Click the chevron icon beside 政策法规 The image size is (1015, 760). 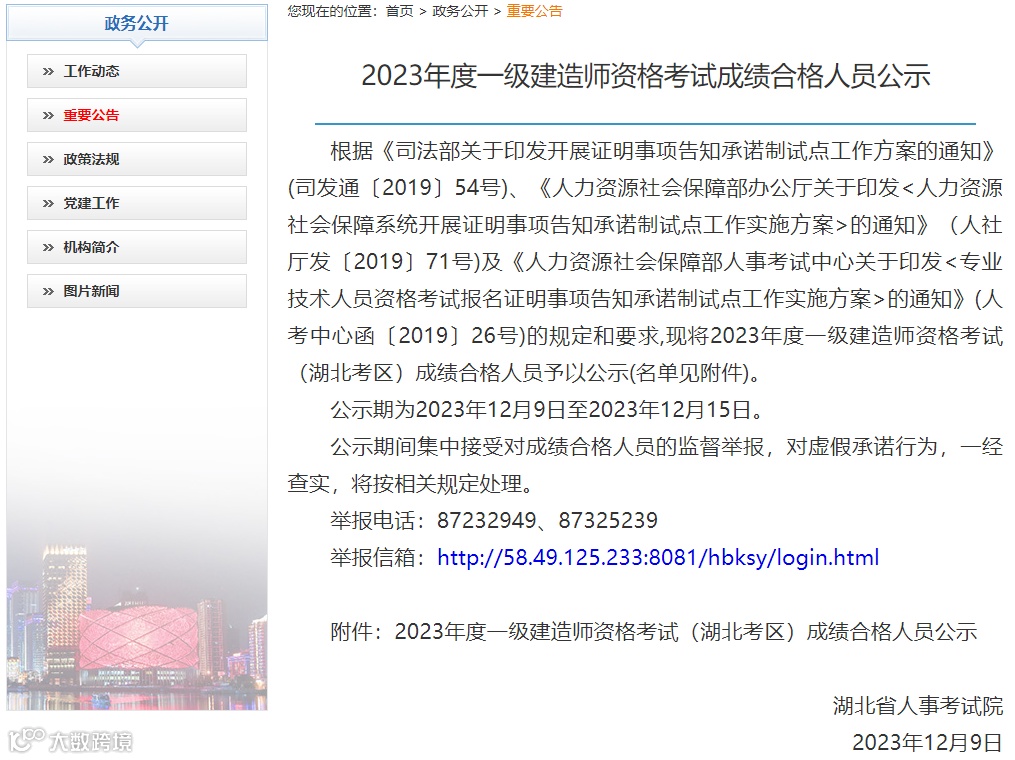coord(48,160)
